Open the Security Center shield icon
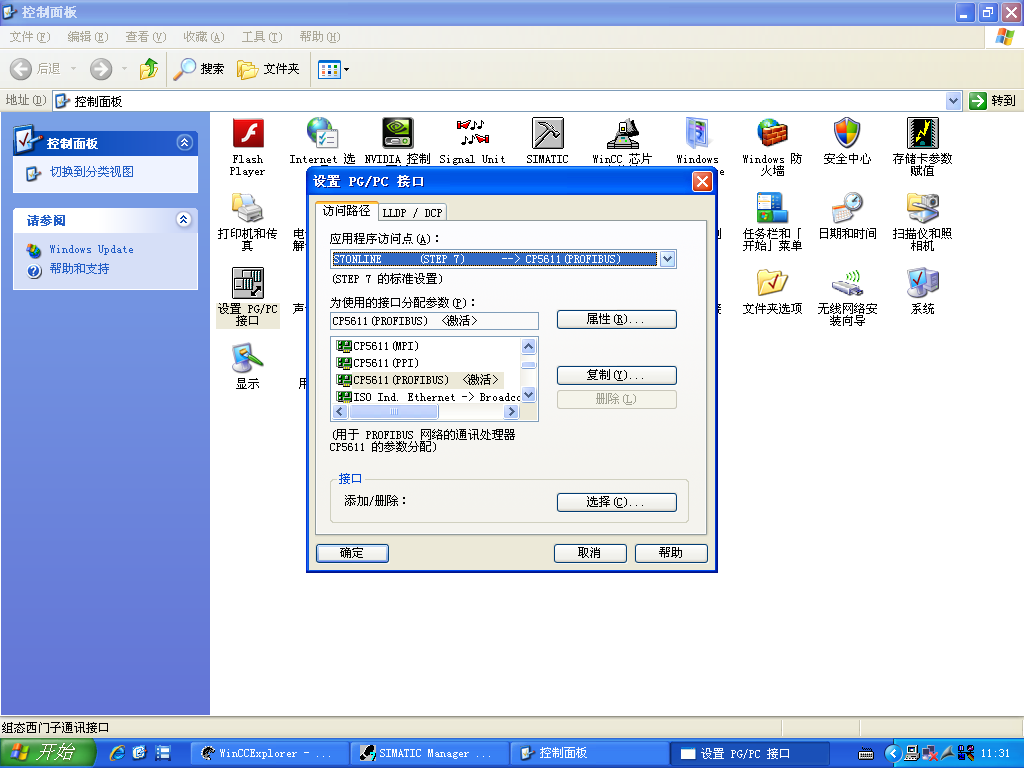The image size is (1024, 768). point(847,141)
